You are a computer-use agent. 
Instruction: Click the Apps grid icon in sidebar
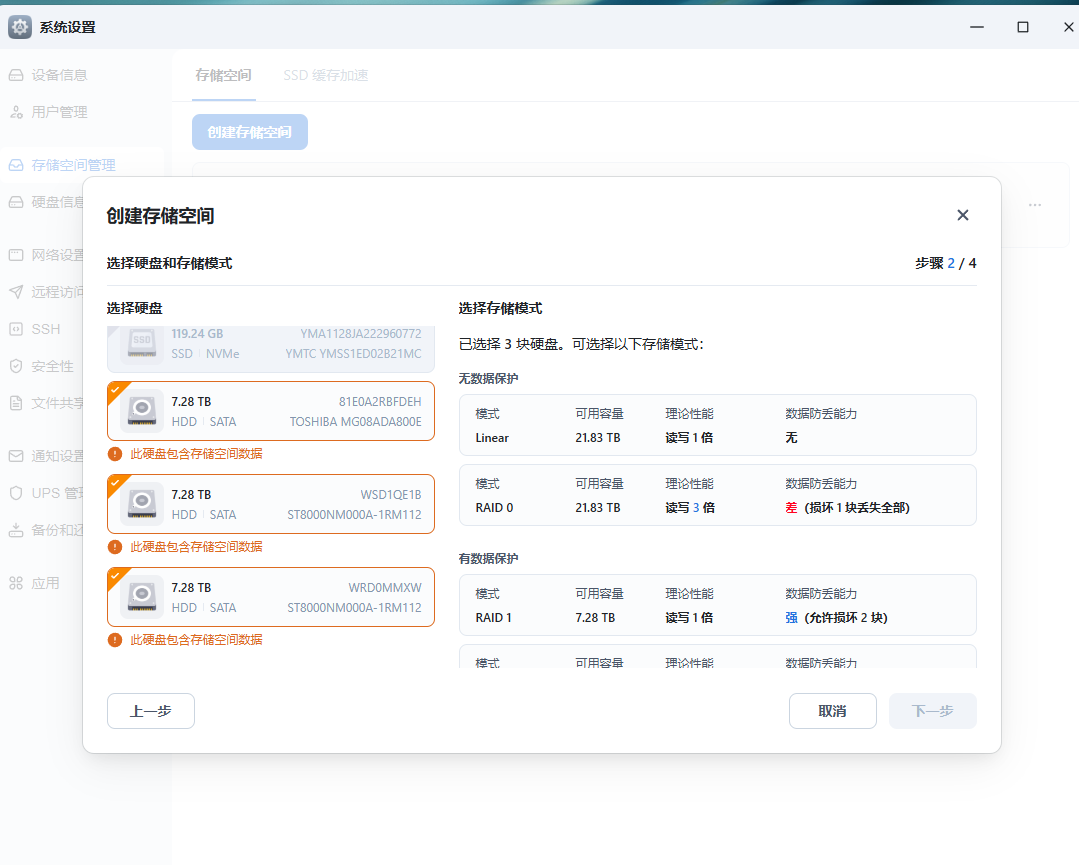(x=16, y=583)
